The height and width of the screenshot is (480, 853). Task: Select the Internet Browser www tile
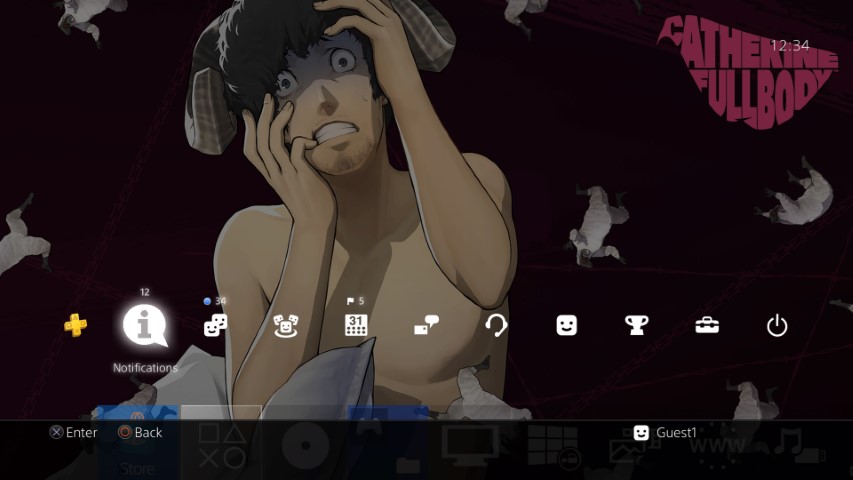coord(717,445)
